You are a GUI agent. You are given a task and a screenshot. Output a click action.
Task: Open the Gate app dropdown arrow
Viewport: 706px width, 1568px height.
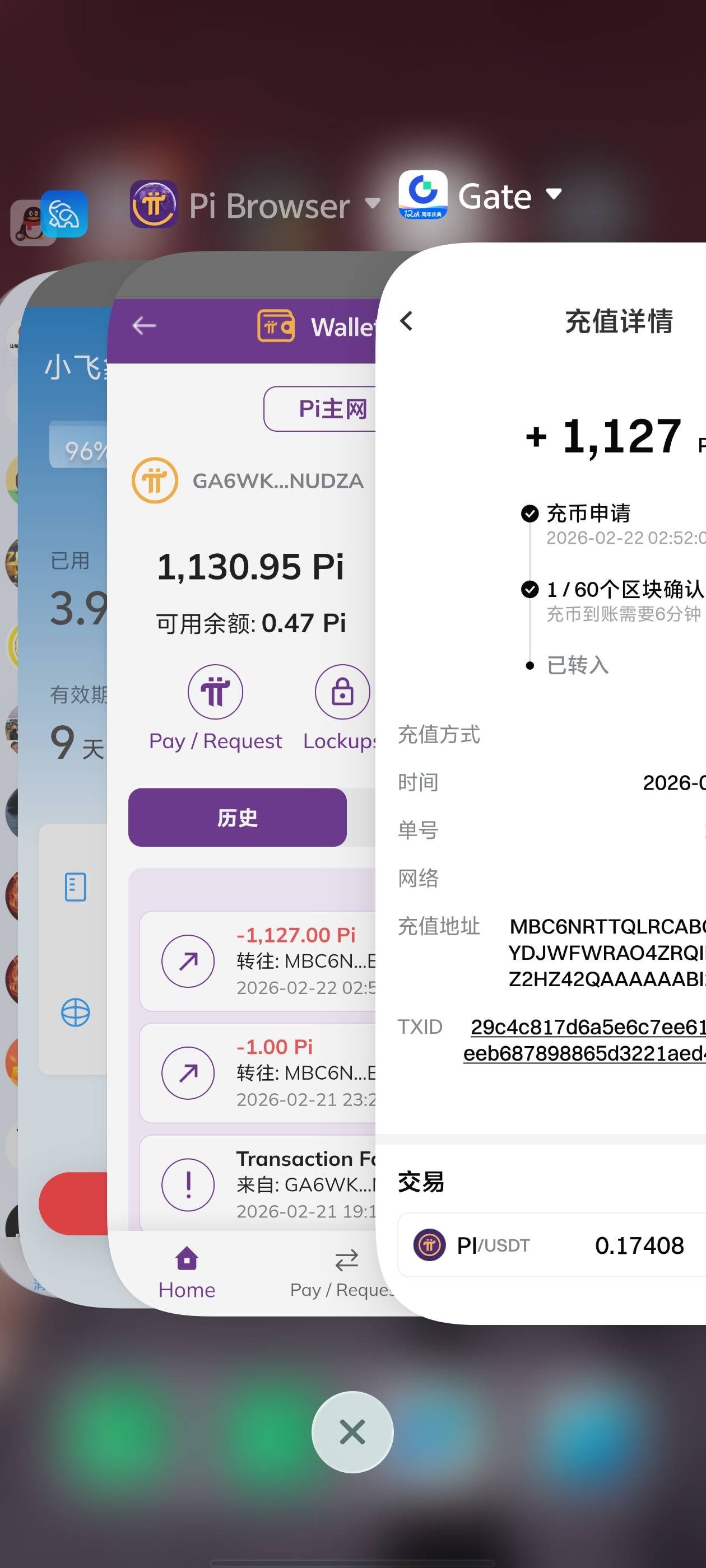click(554, 194)
